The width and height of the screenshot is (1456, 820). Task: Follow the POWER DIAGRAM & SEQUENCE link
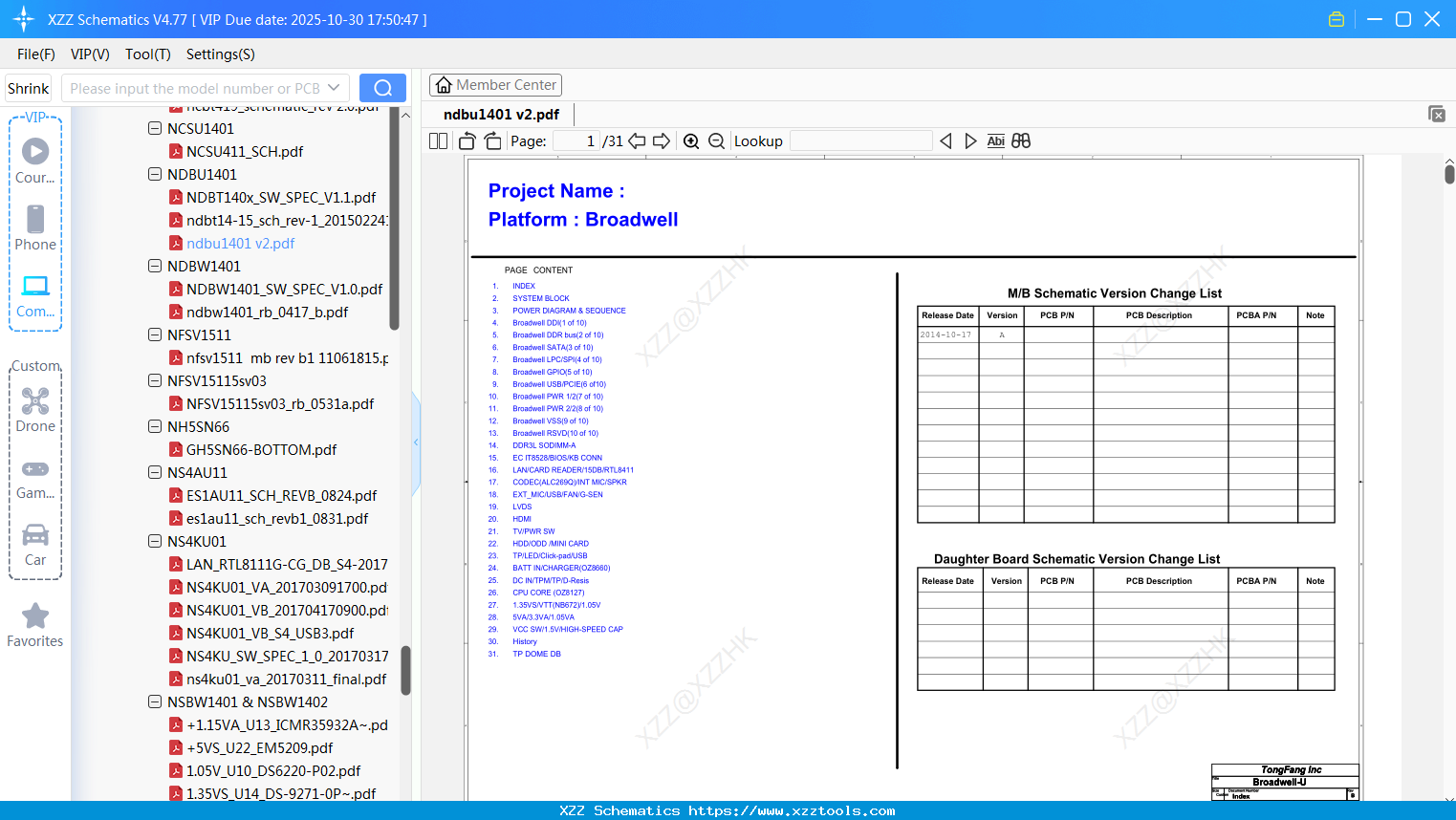pyautogui.click(x=569, y=311)
